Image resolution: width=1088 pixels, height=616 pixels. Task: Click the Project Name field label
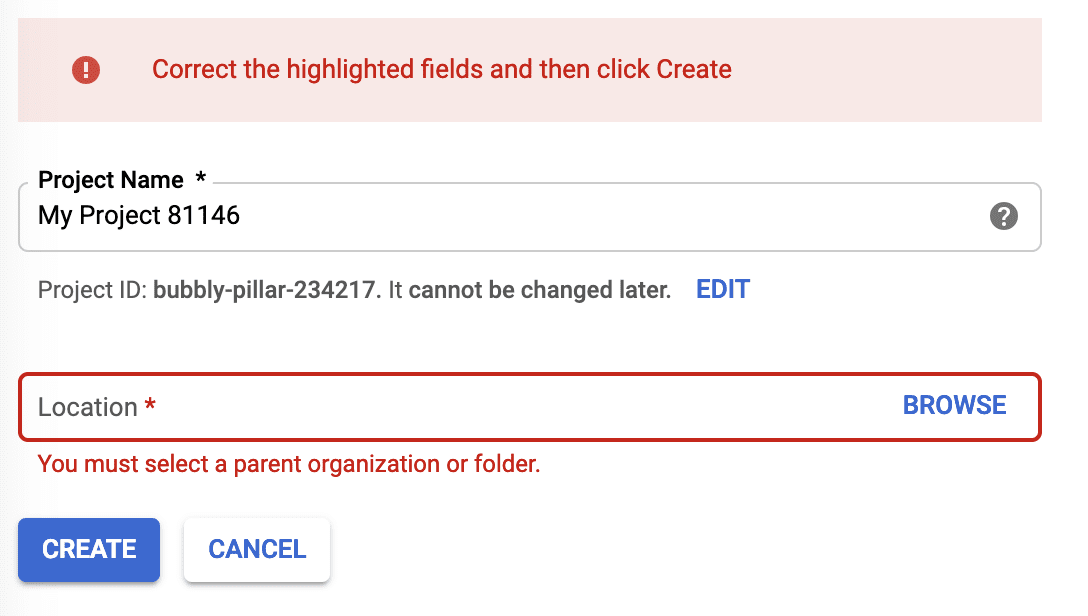[111, 180]
